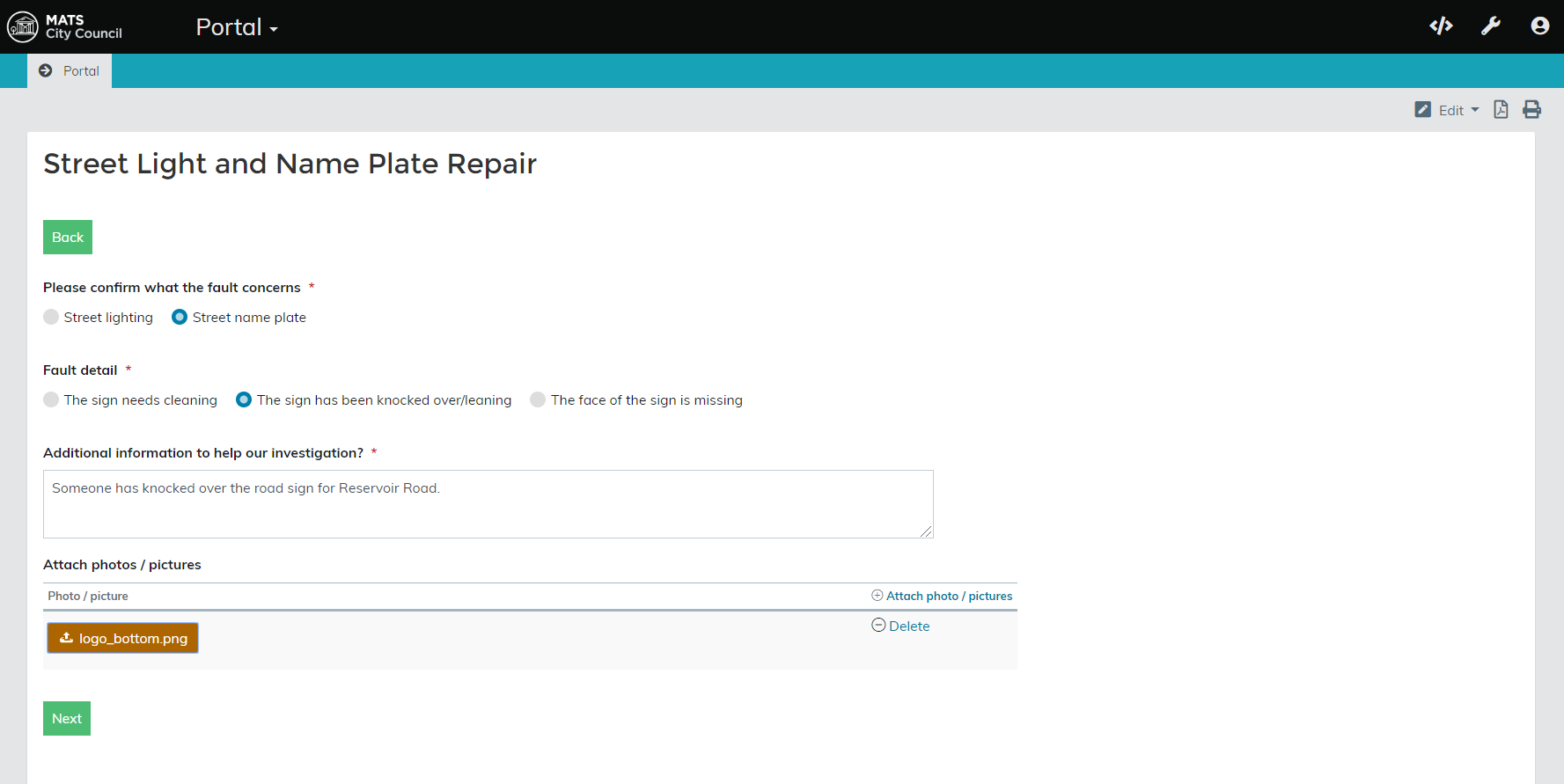Choose 'The sign needs cleaning'
The height and width of the screenshot is (784, 1564).
click(x=52, y=399)
